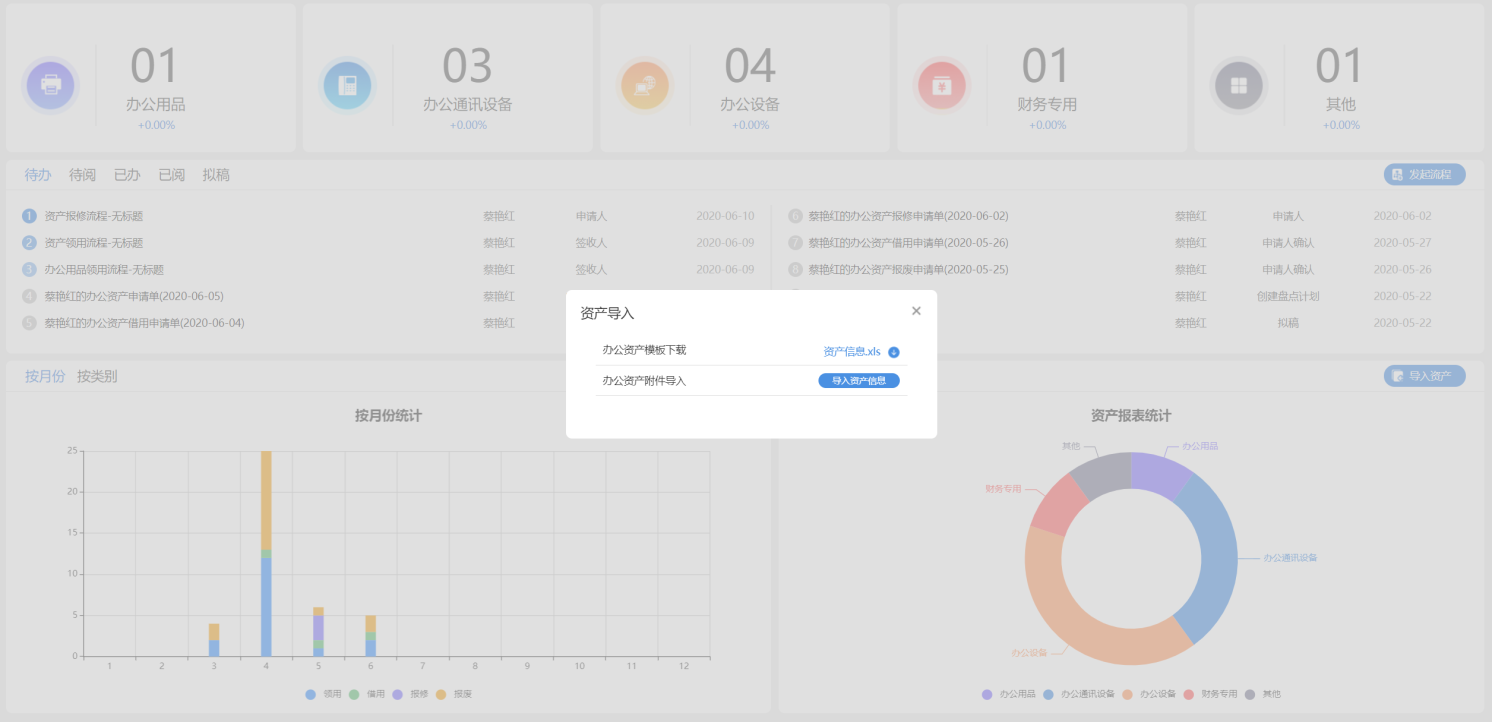Toggle 办公用品 legend under donut chart
Image resolution: width=1492 pixels, height=722 pixels.
pos(1008,694)
